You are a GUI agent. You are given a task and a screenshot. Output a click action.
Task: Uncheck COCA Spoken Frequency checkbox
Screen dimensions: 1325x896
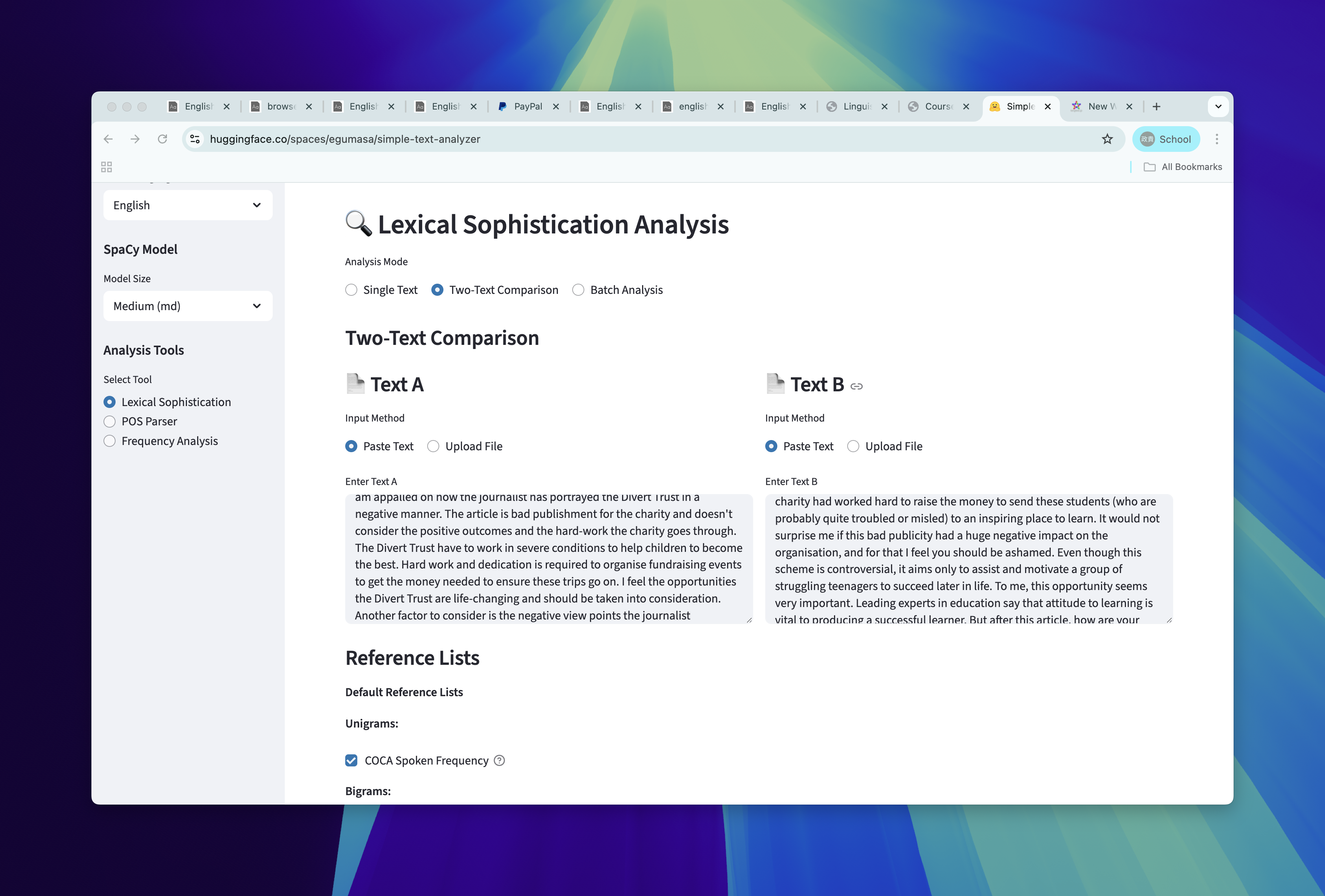point(351,760)
